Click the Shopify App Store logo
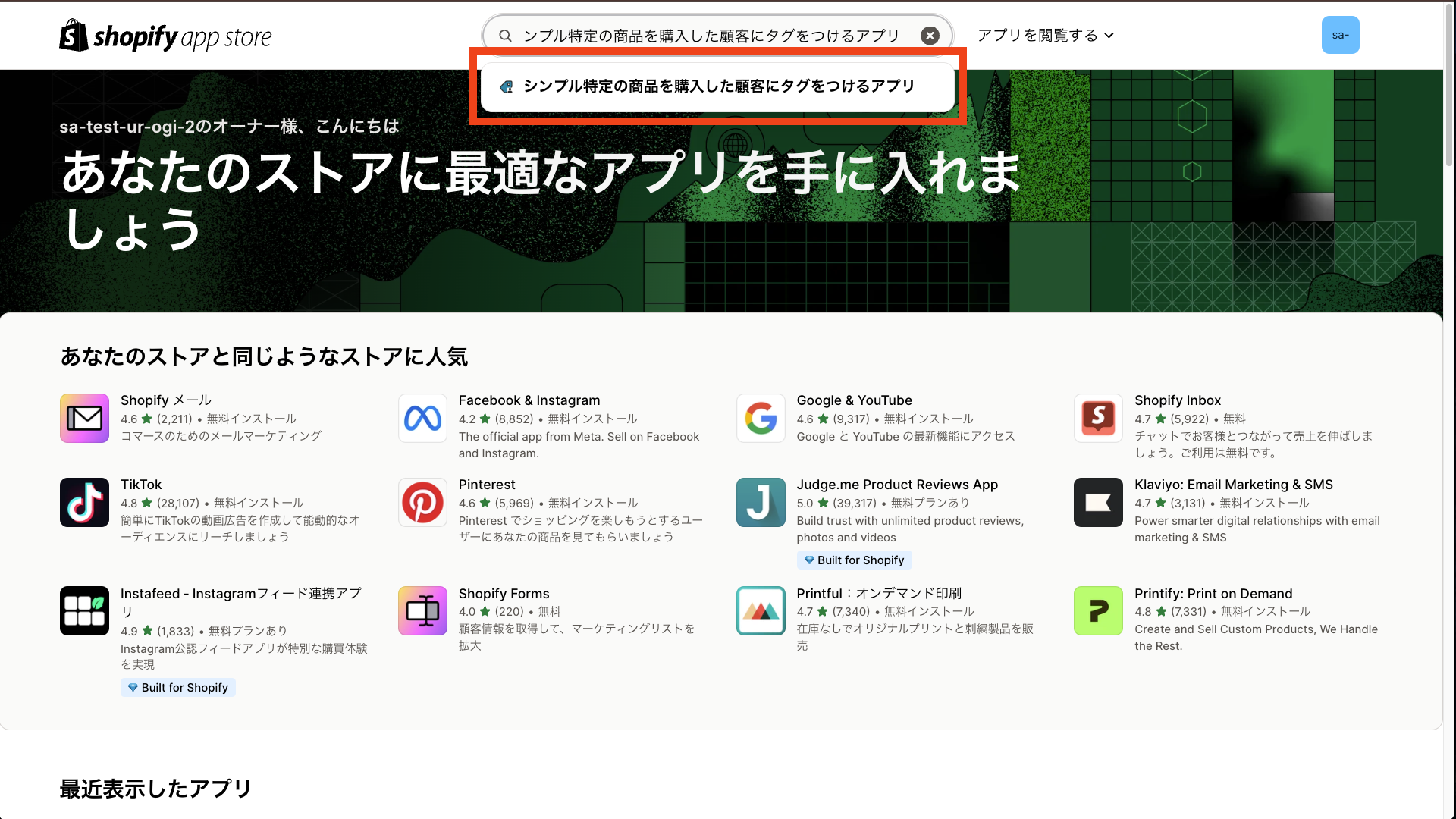 click(x=165, y=35)
